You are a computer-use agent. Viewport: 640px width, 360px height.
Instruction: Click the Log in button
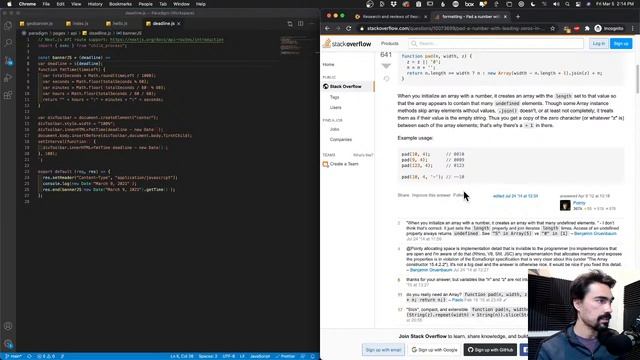click(x=599, y=44)
